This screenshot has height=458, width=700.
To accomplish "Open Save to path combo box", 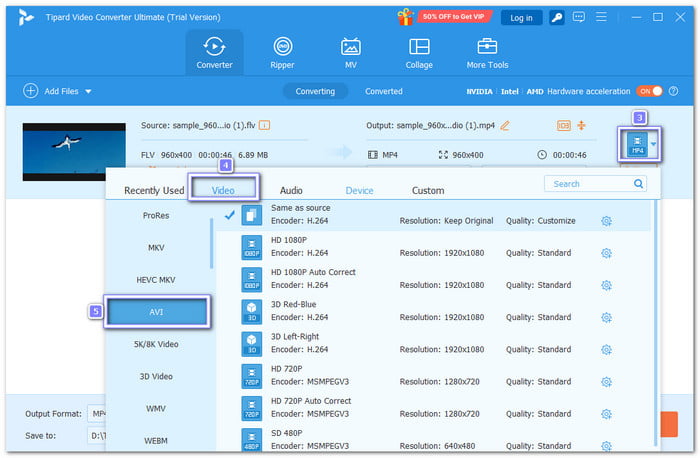I will click(96, 436).
